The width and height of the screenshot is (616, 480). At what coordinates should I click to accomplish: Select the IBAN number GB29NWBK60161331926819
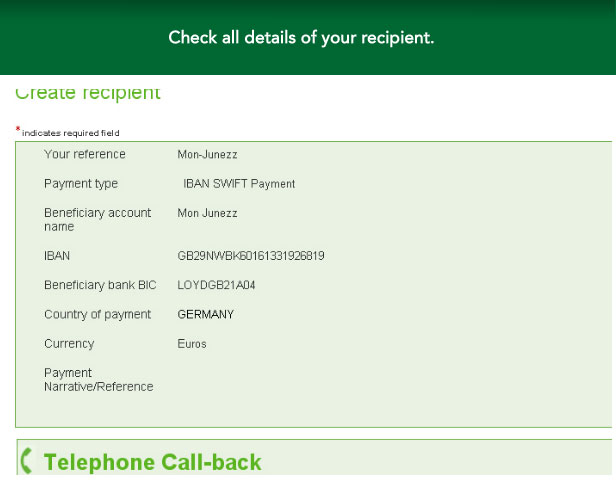(251, 256)
